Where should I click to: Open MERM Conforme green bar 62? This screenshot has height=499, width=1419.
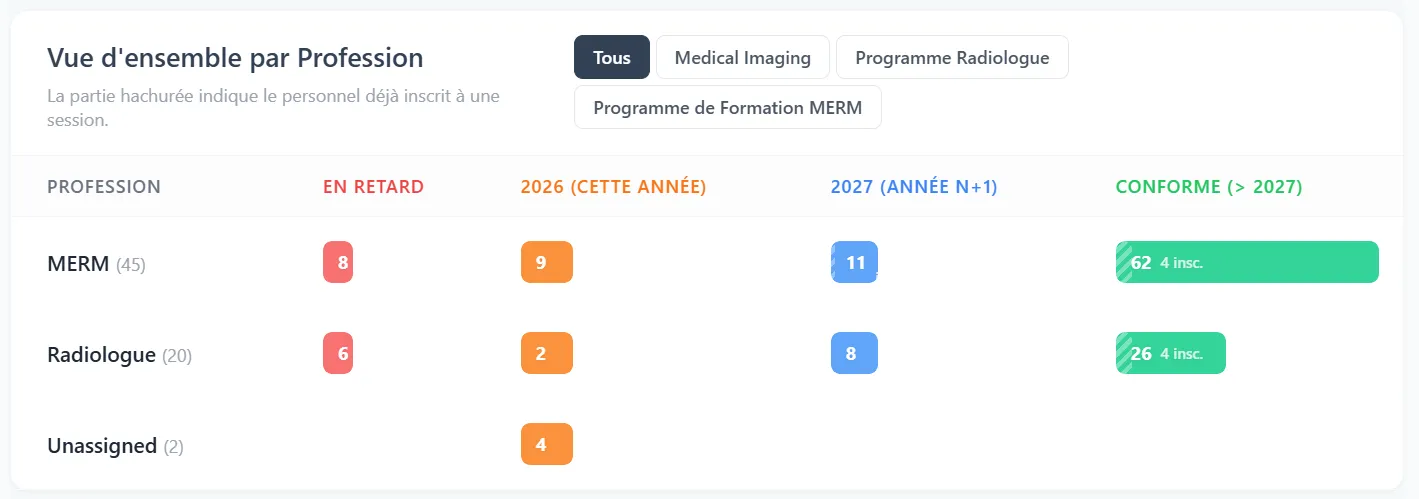click(x=1247, y=262)
